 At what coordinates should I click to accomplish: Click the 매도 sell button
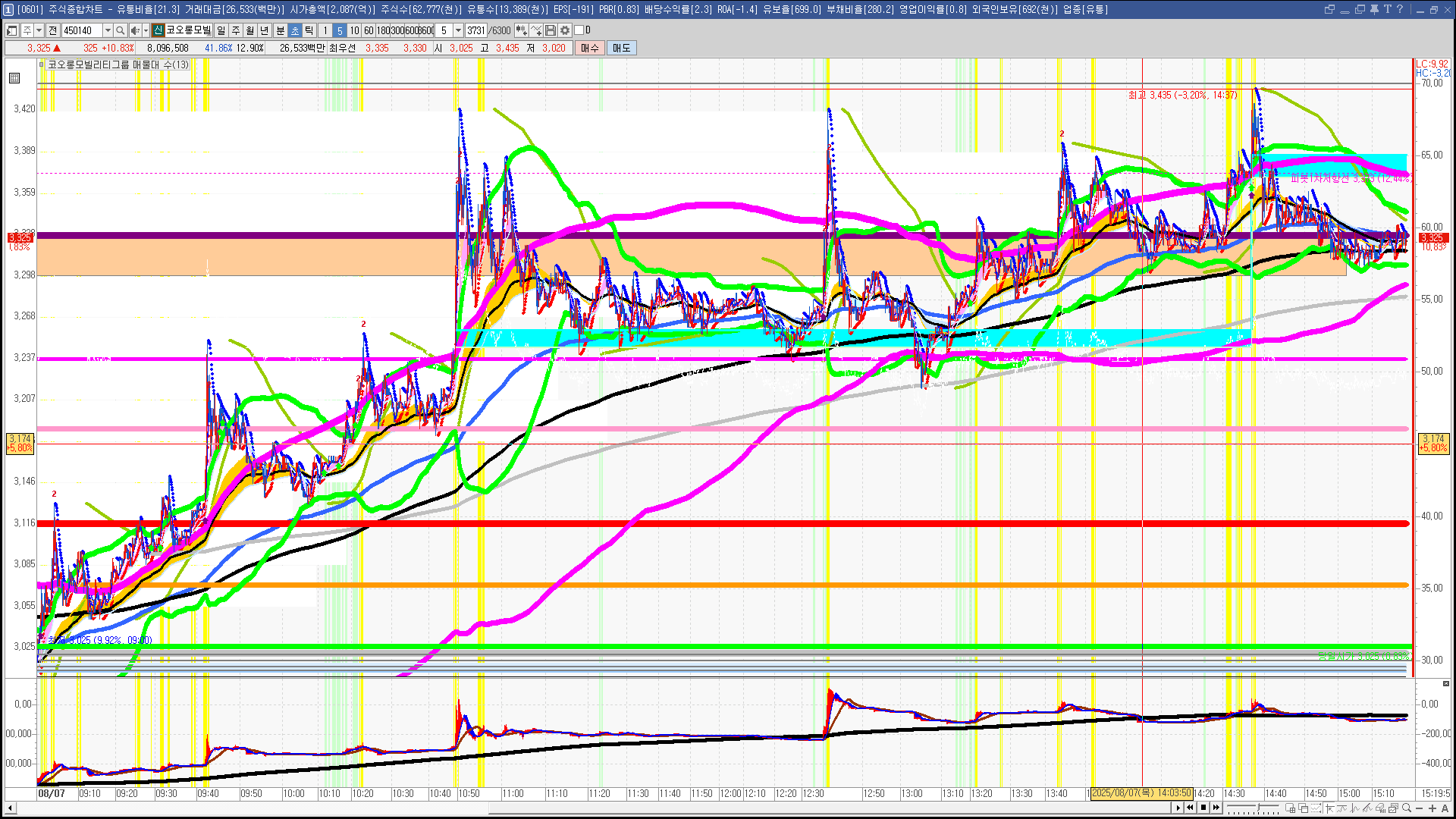622,48
